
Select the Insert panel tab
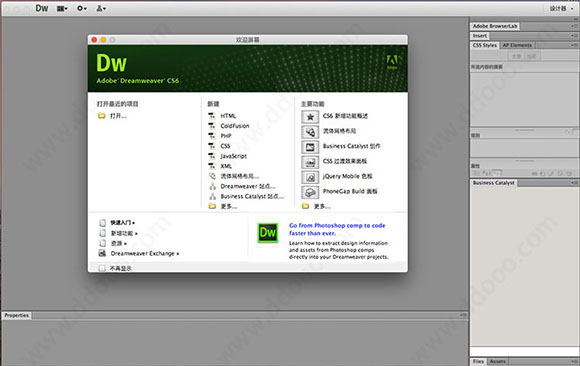pos(480,36)
